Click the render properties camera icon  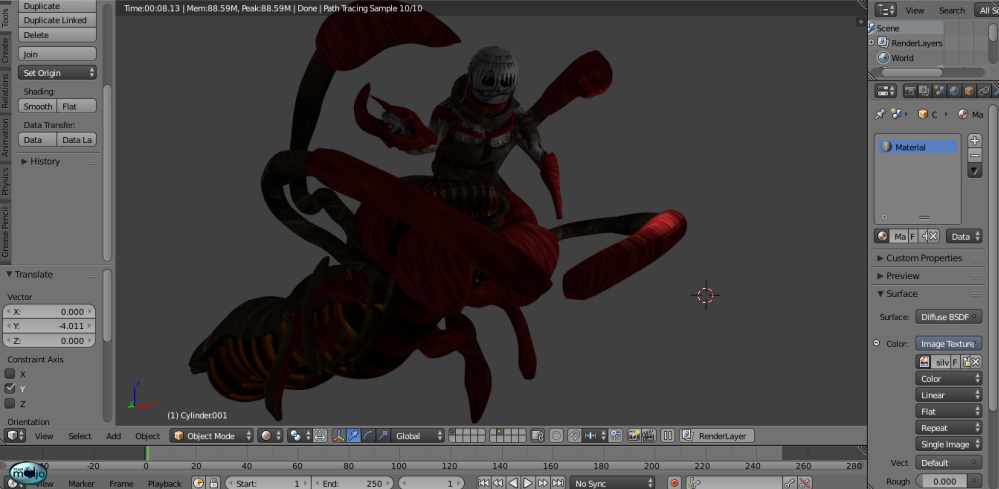click(x=909, y=91)
